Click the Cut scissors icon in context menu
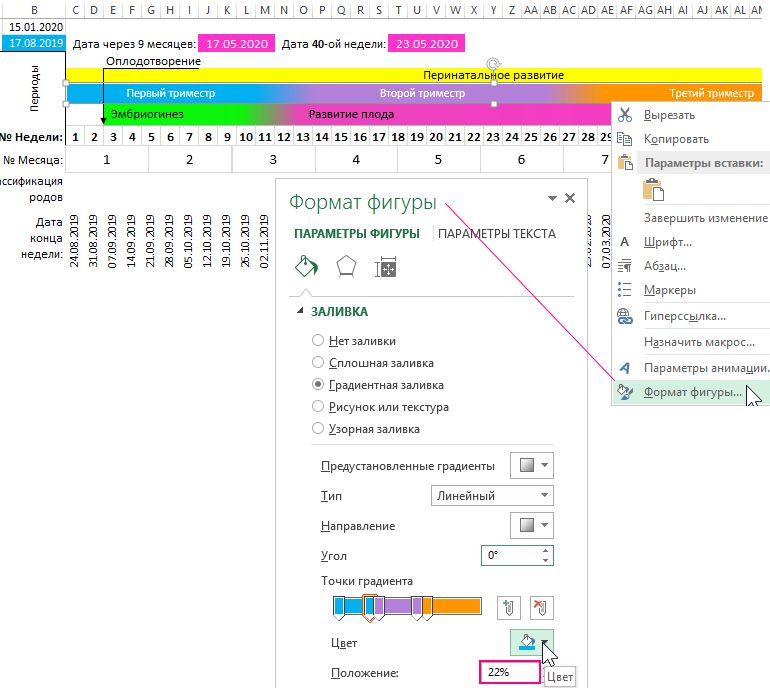Viewport: 770px width, 688px height. click(x=625, y=115)
